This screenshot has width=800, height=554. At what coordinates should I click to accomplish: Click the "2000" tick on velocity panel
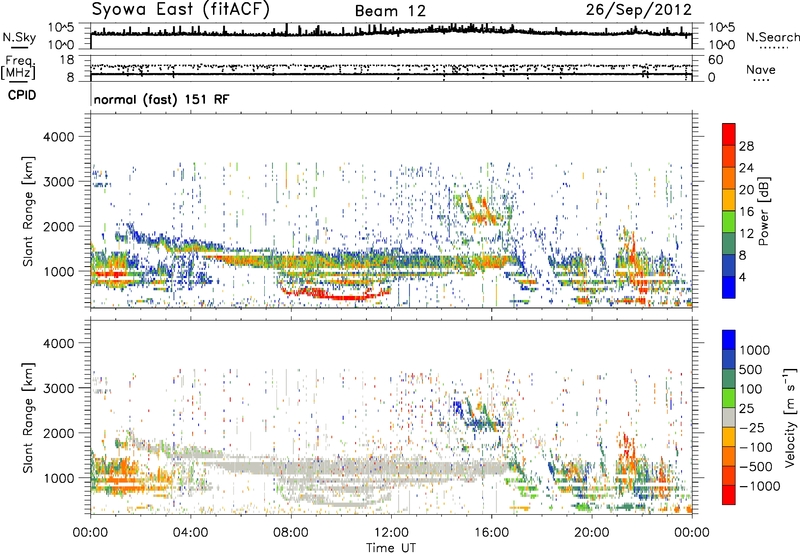[x=59, y=433]
